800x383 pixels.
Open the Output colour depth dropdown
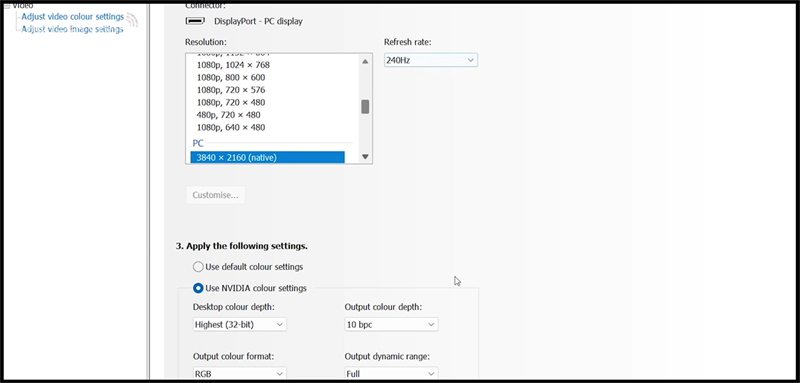(x=391, y=324)
